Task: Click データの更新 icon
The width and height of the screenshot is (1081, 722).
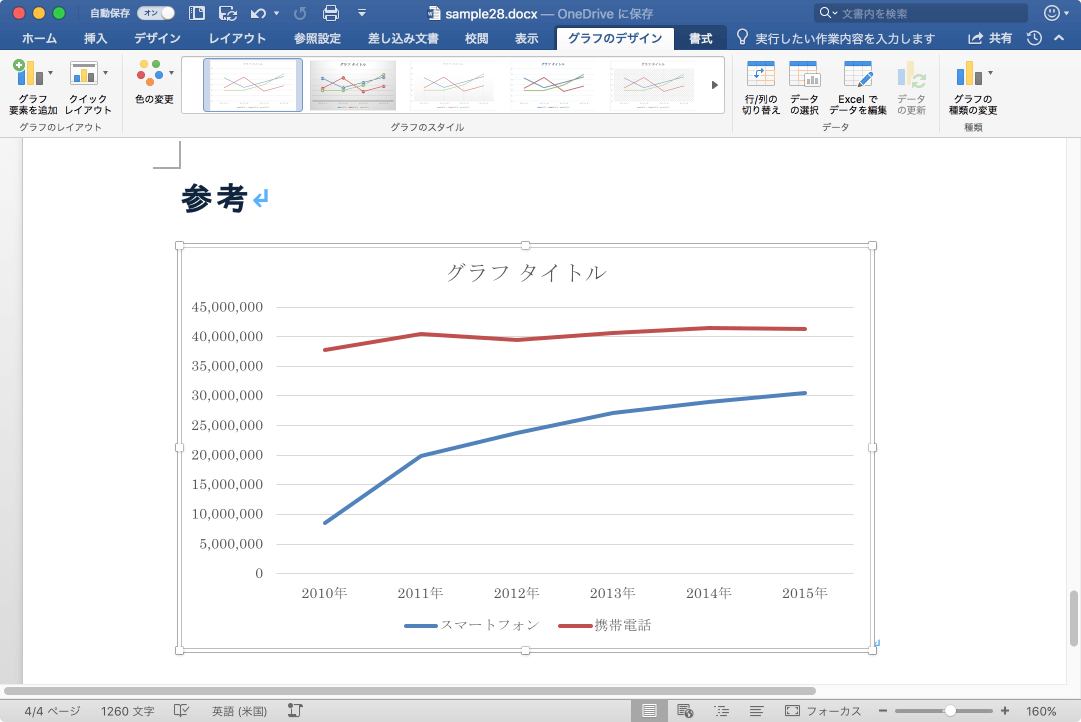Action: [911, 87]
